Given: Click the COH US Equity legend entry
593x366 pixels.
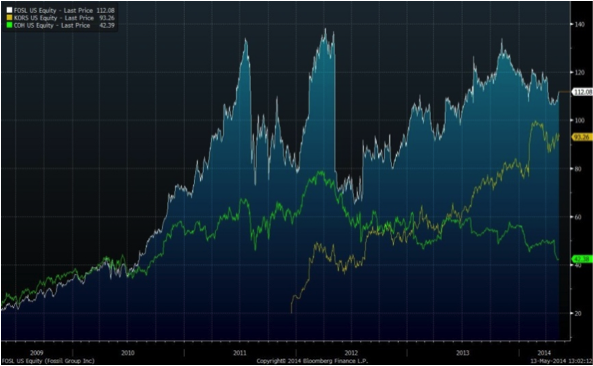Looking at the screenshot, I should pyautogui.click(x=64, y=25).
